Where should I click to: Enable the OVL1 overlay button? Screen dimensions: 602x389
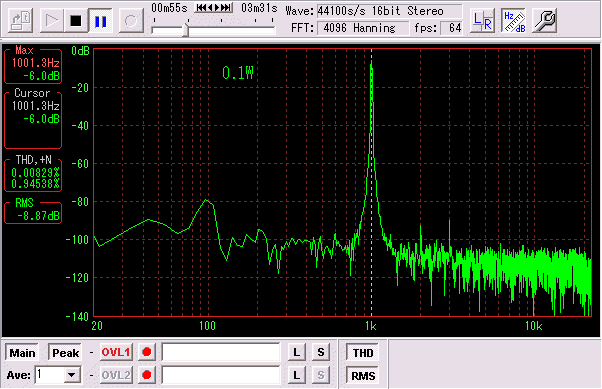[116, 352]
